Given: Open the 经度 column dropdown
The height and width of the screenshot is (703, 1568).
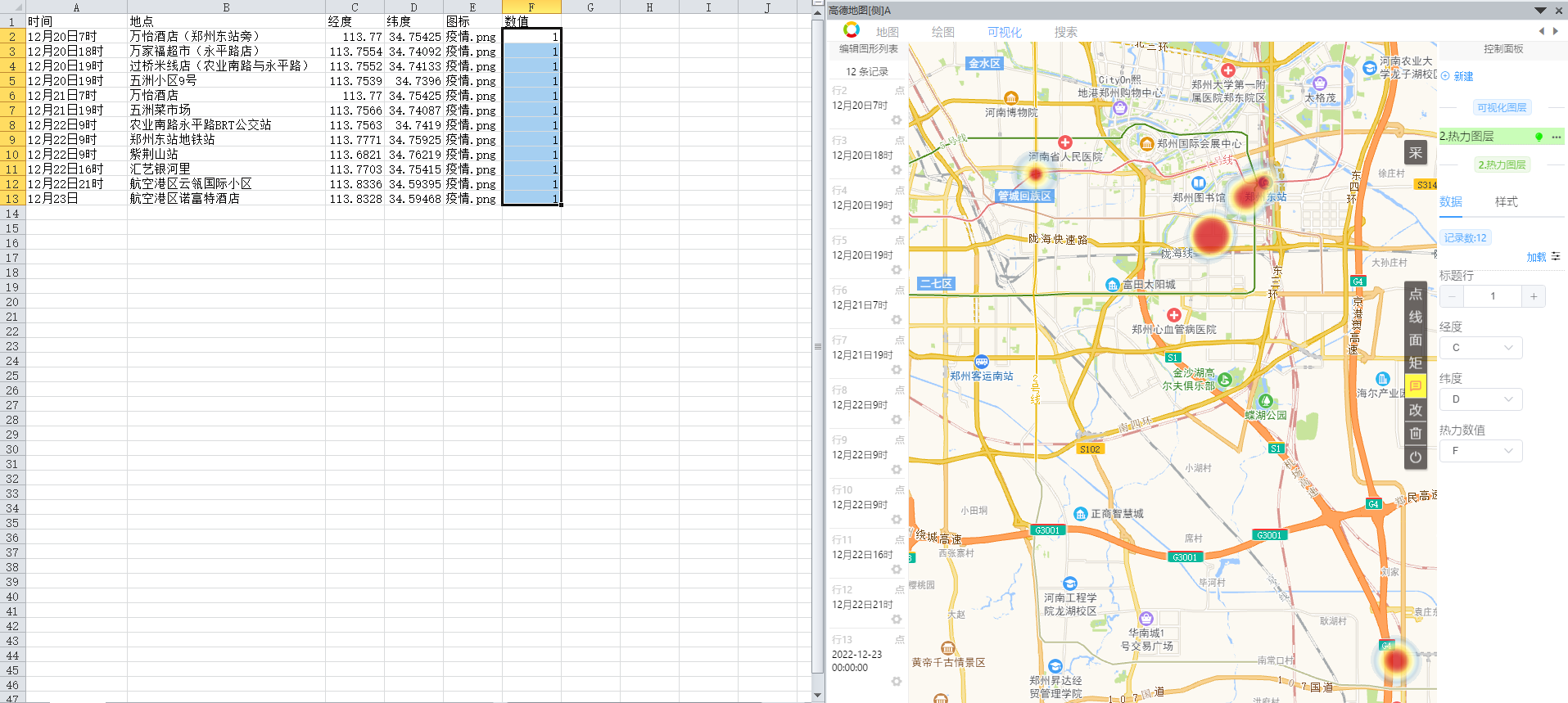Looking at the screenshot, I should (x=1481, y=348).
